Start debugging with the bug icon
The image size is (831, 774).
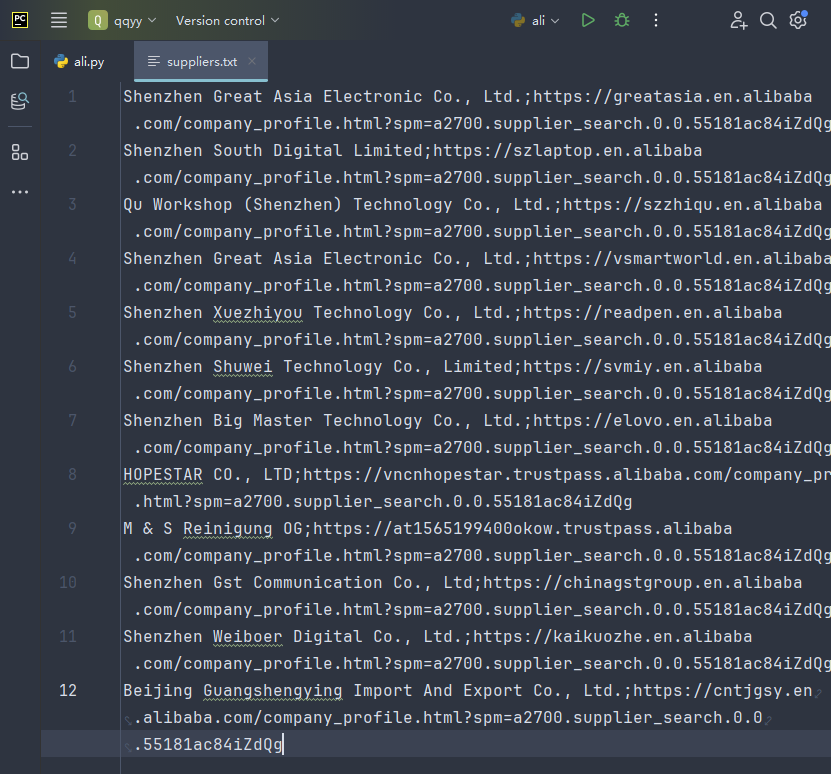pyautogui.click(x=622, y=20)
